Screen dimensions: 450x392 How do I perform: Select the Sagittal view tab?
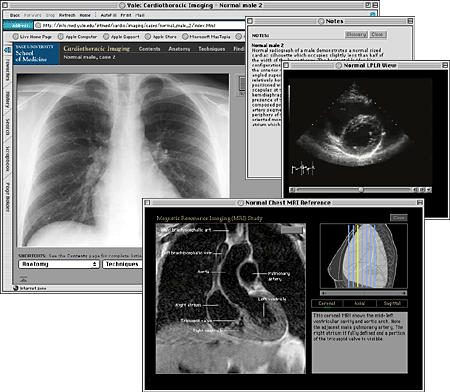[392, 303]
